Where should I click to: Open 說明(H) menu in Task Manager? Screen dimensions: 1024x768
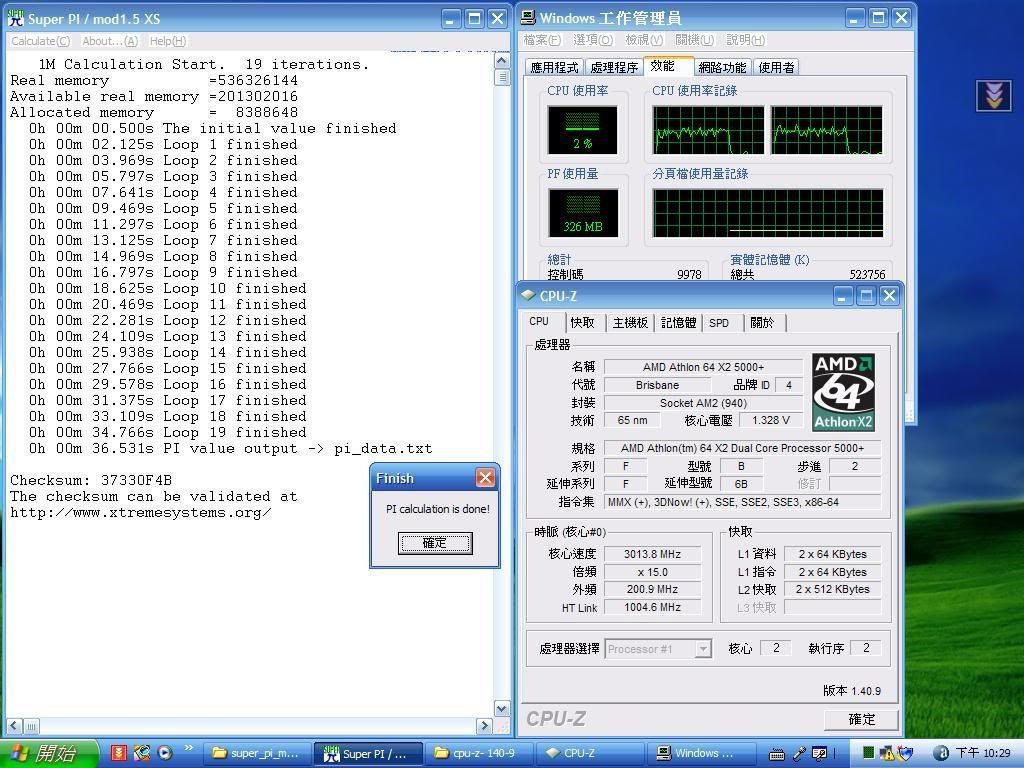746,40
